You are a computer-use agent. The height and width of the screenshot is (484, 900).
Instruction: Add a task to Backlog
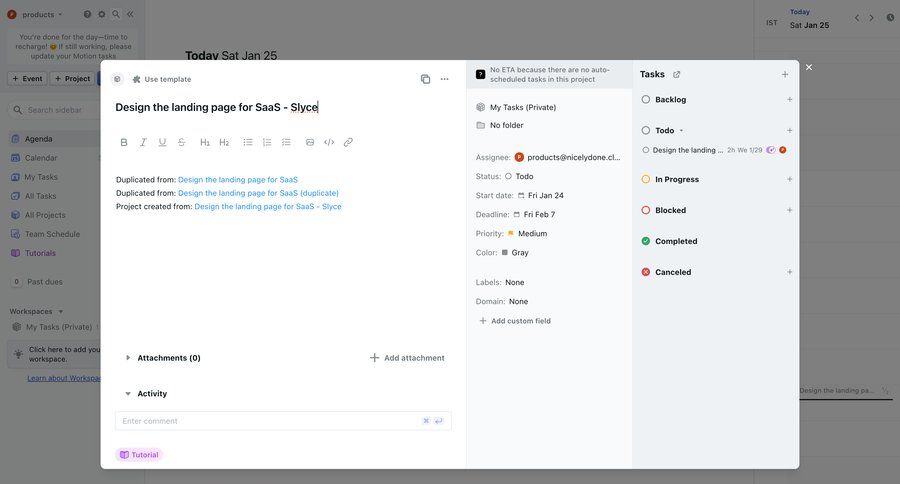pos(789,99)
